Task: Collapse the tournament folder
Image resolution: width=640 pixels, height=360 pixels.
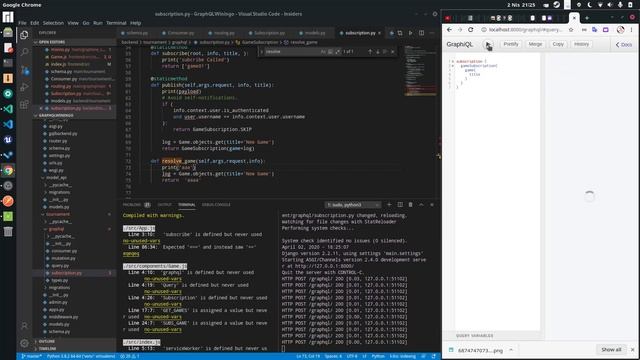Action: pyautogui.click(x=58, y=214)
